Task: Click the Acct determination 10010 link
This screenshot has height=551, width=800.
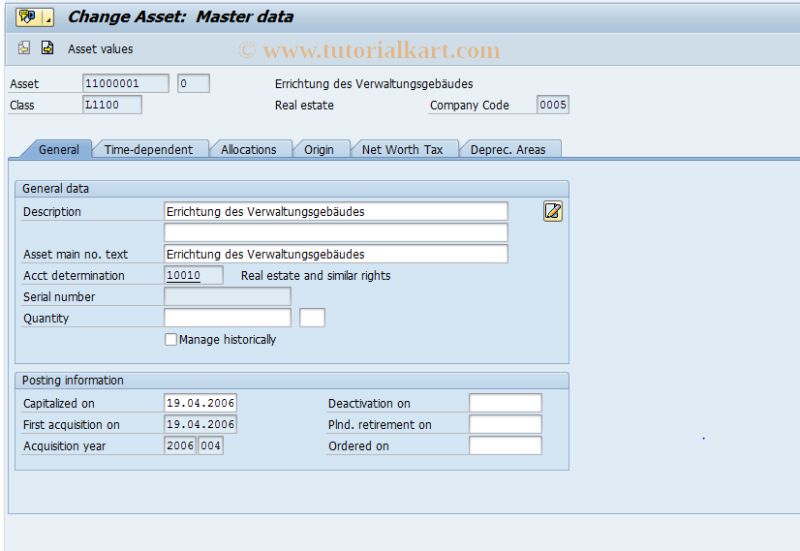Action: 183,276
